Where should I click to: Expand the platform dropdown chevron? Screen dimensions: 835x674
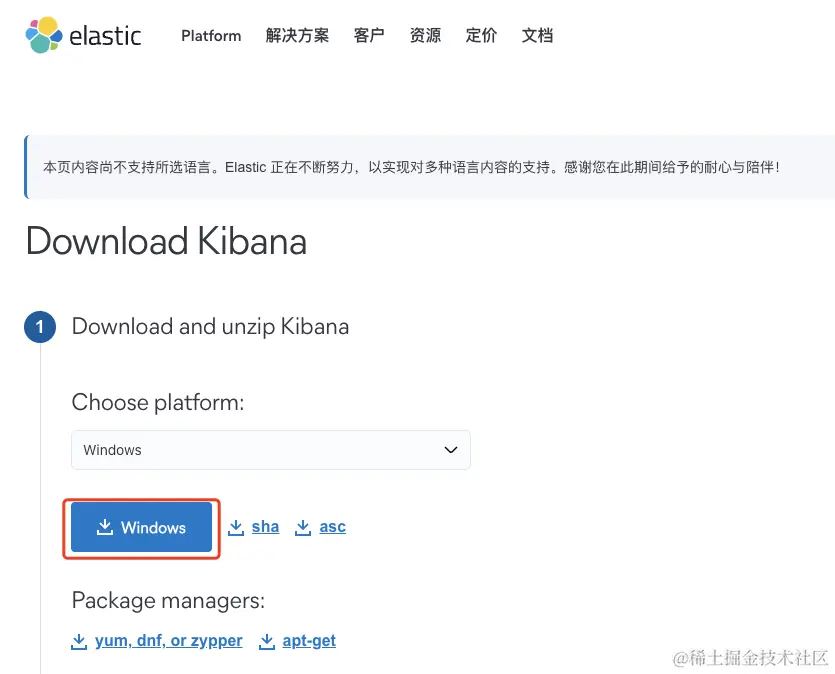click(450, 450)
